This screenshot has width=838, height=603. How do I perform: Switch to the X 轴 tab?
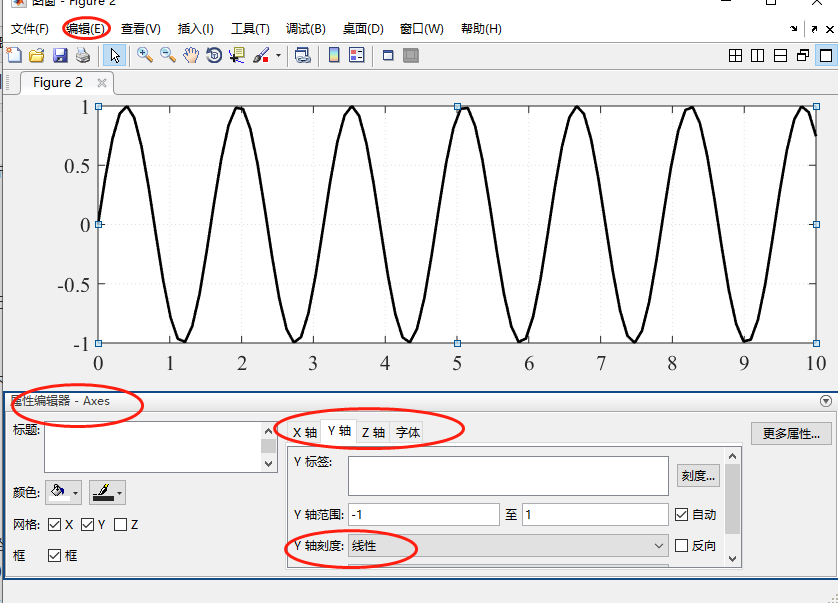coord(305,432)
